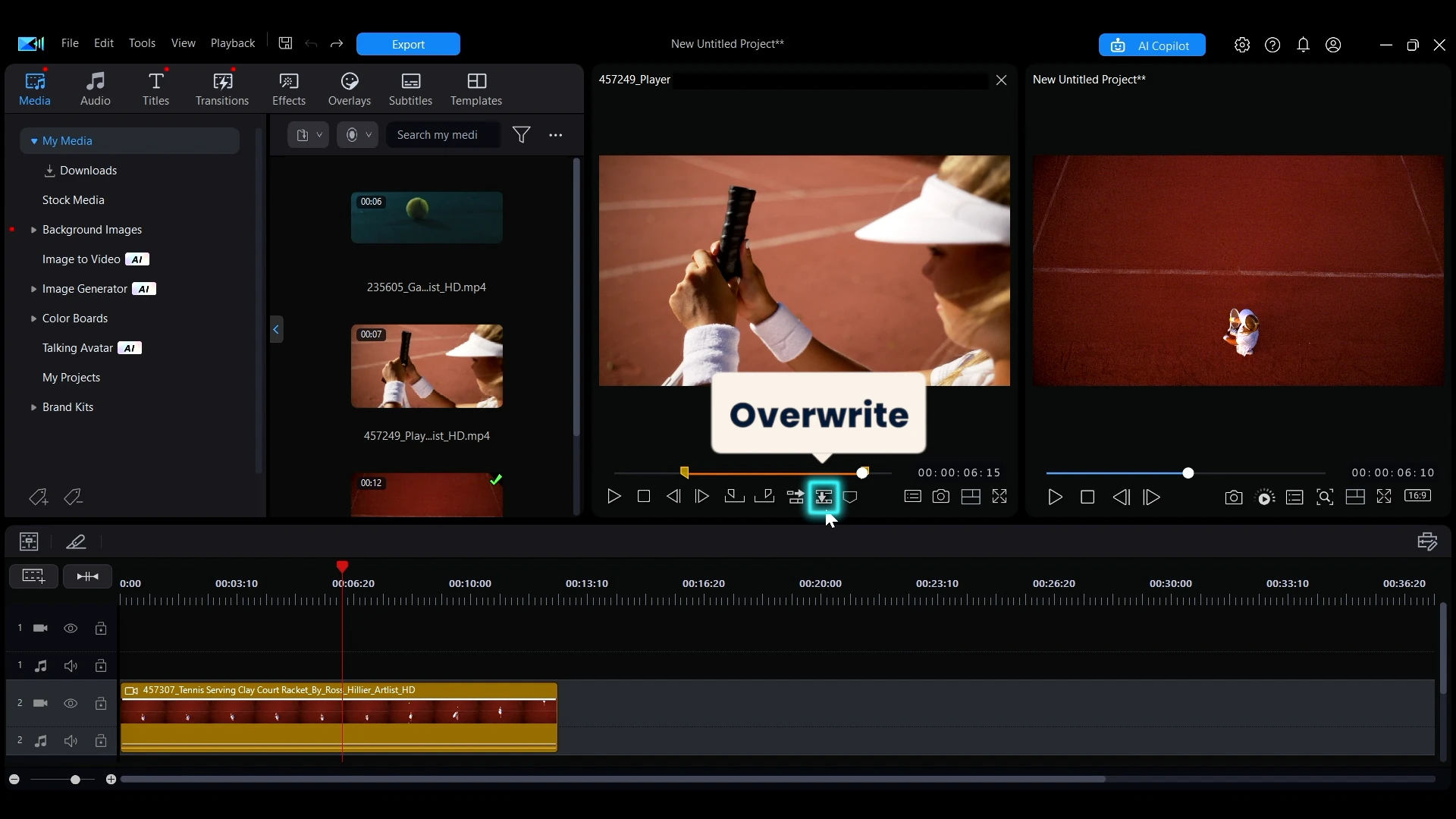Open fullscreen for the source player

[1000, 497]
